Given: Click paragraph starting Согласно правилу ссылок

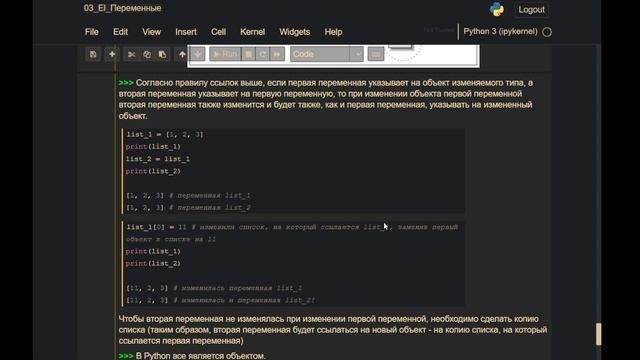Looking at the screenshot, I should (326, 99).
